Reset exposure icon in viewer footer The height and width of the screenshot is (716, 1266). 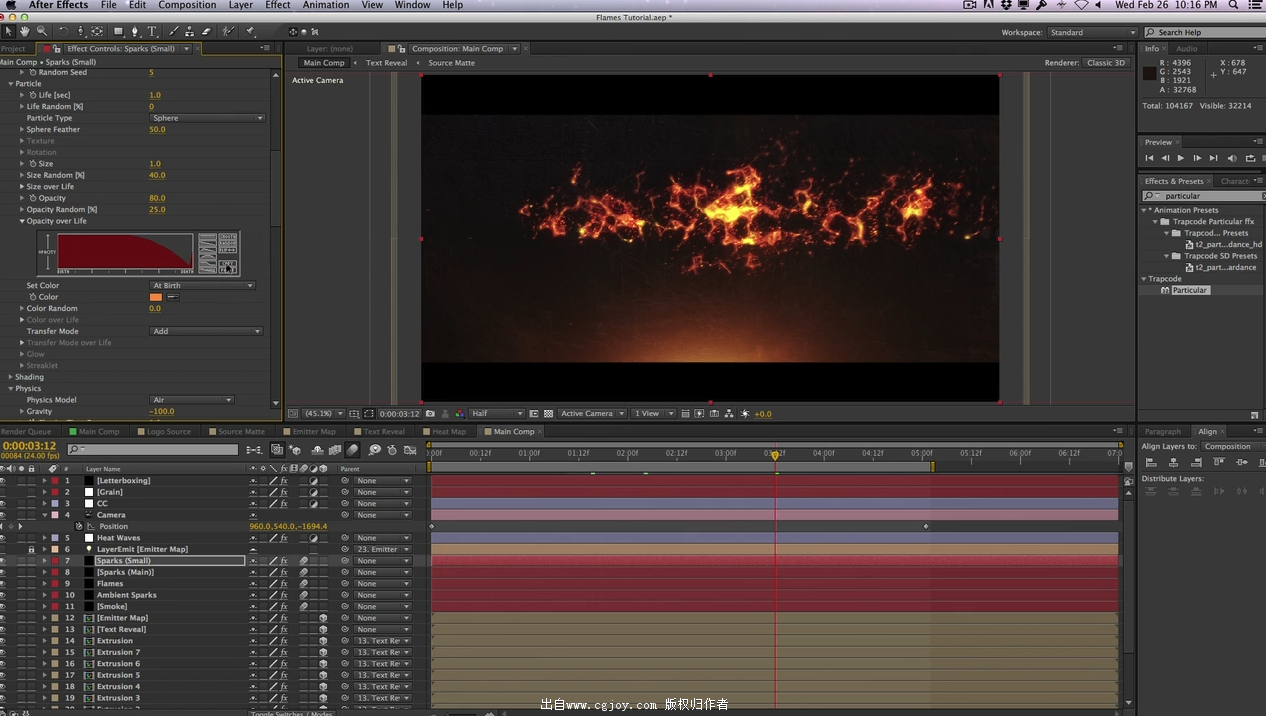click(745, 413)
